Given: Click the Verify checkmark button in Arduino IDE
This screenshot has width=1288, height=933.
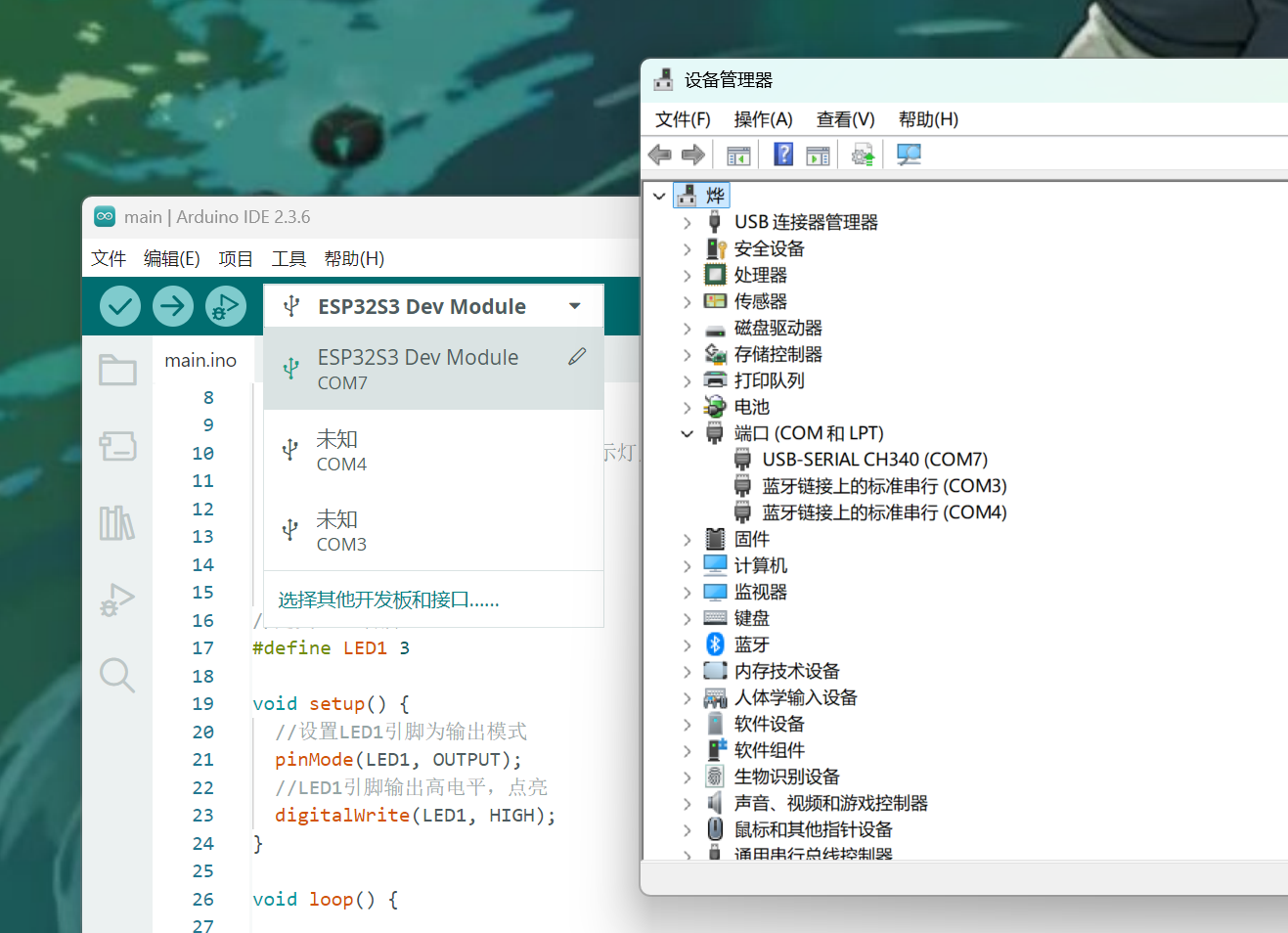Looking at the screenshot, I should tap(120, 306).
